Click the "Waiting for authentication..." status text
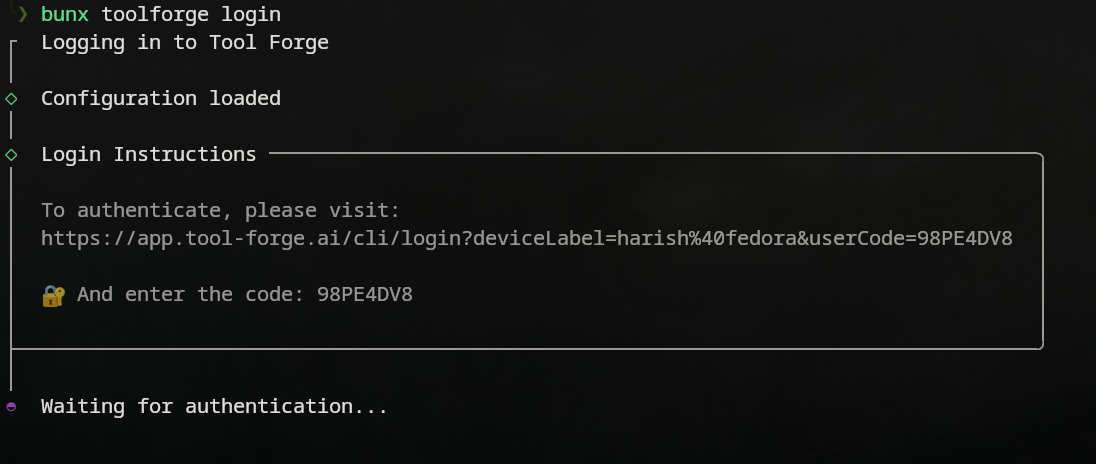This screenshot has width=1096, height=464. point(214,406)
